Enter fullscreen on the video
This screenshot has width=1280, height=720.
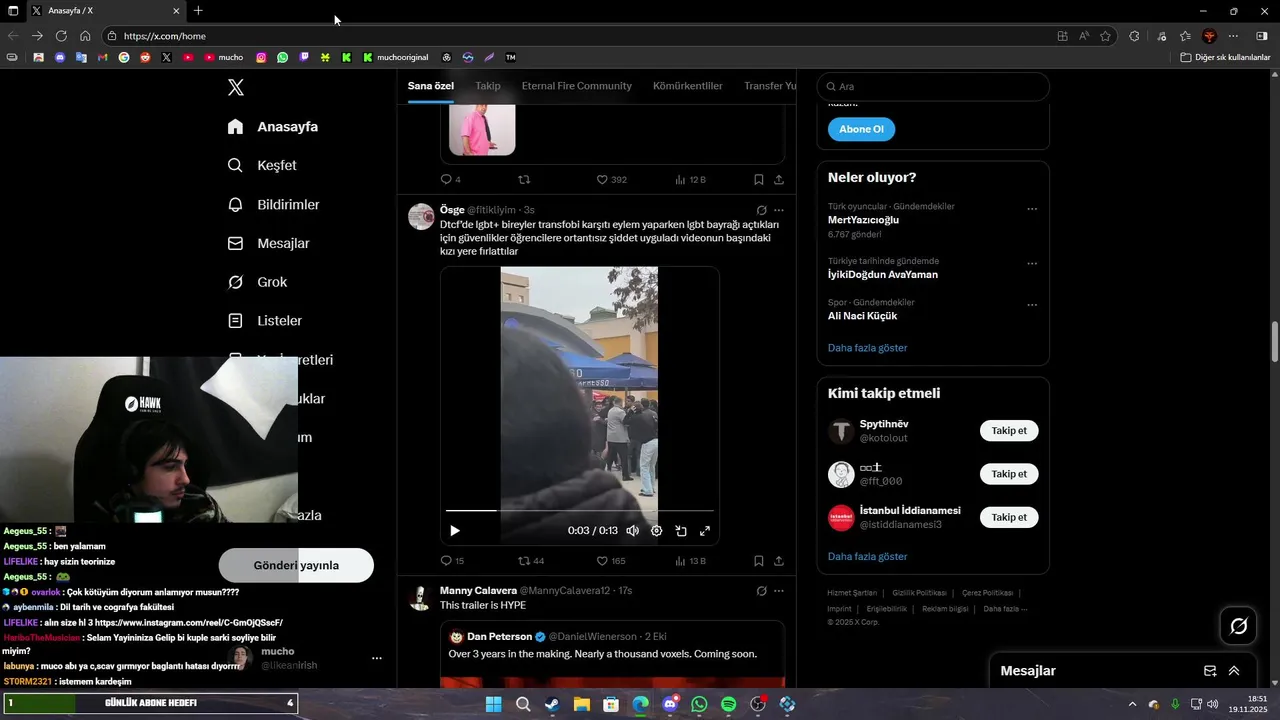coord(705,531)
